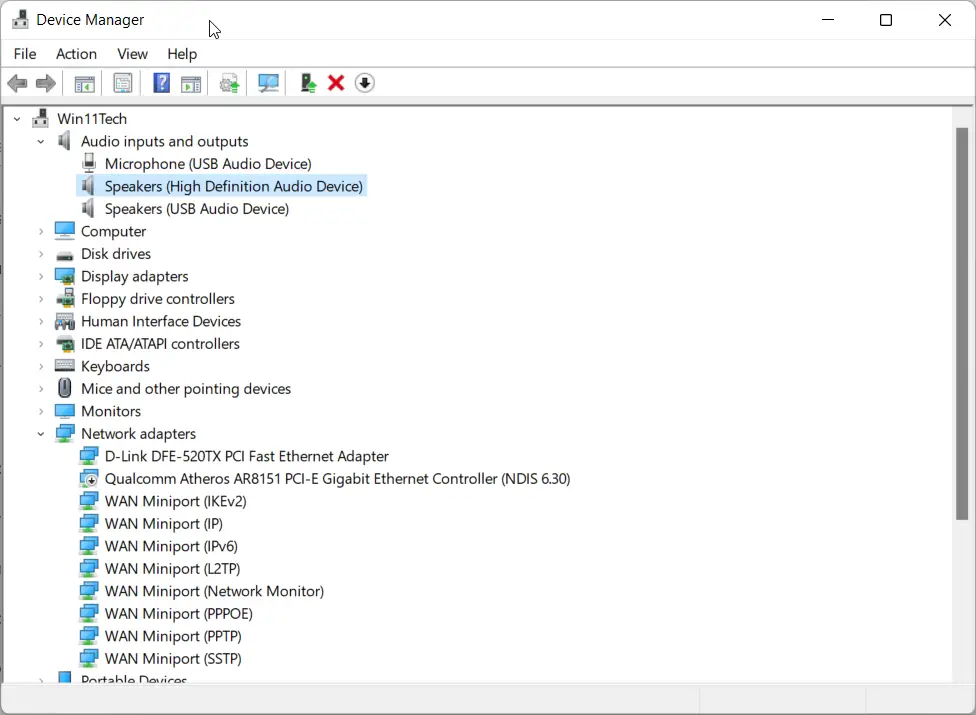The width and height of the screenshot is (976, 715).
Task: Click the Back arrow toolbar icon
Action: point(17,83)
